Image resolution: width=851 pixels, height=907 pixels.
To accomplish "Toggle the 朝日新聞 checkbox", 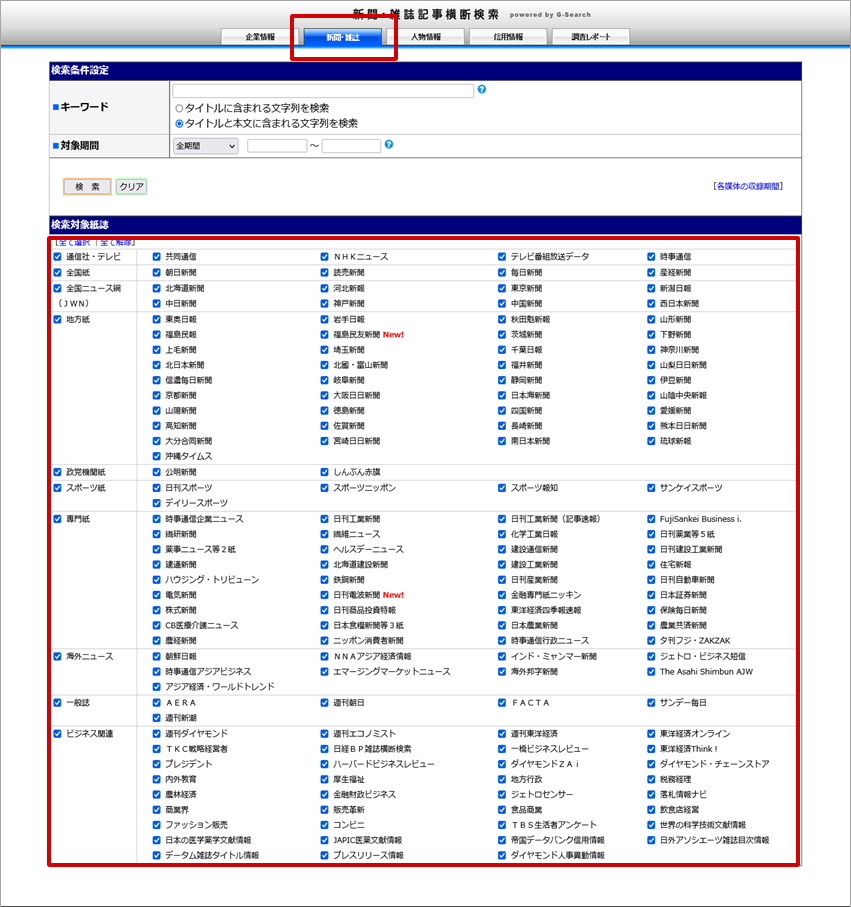I will pos(157,272).
